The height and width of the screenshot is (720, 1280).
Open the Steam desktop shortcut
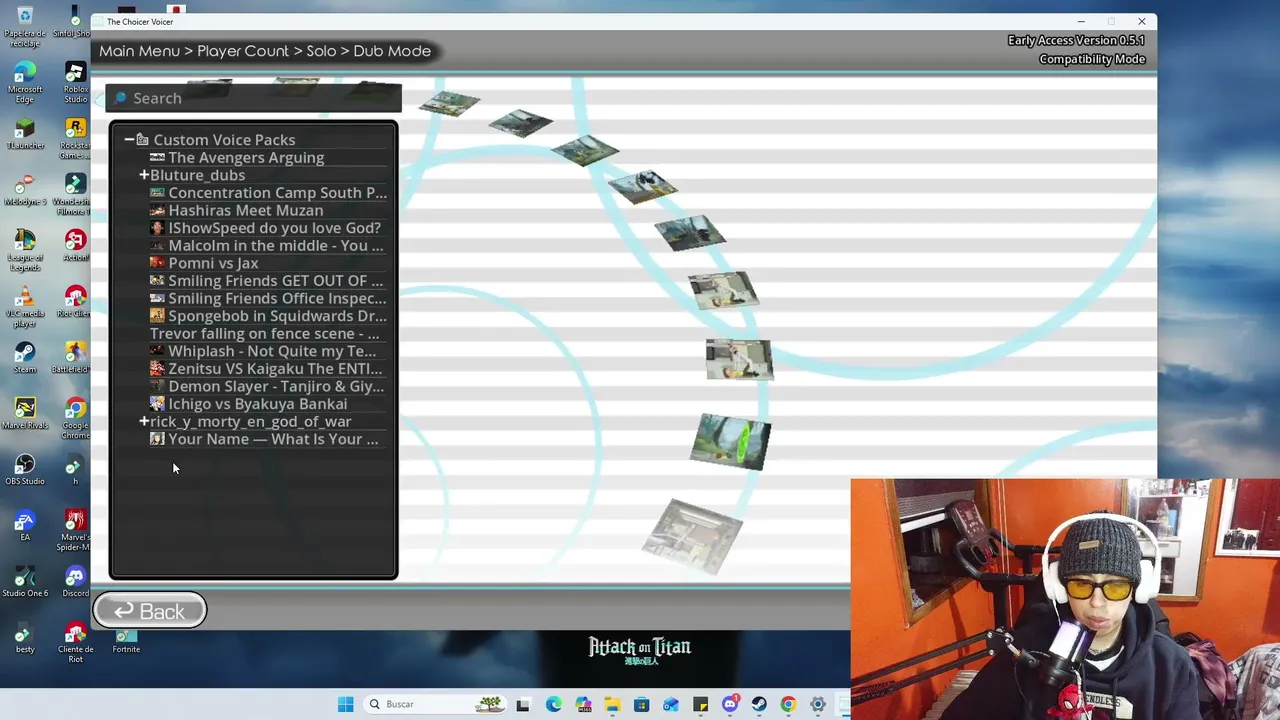[25, 358]
